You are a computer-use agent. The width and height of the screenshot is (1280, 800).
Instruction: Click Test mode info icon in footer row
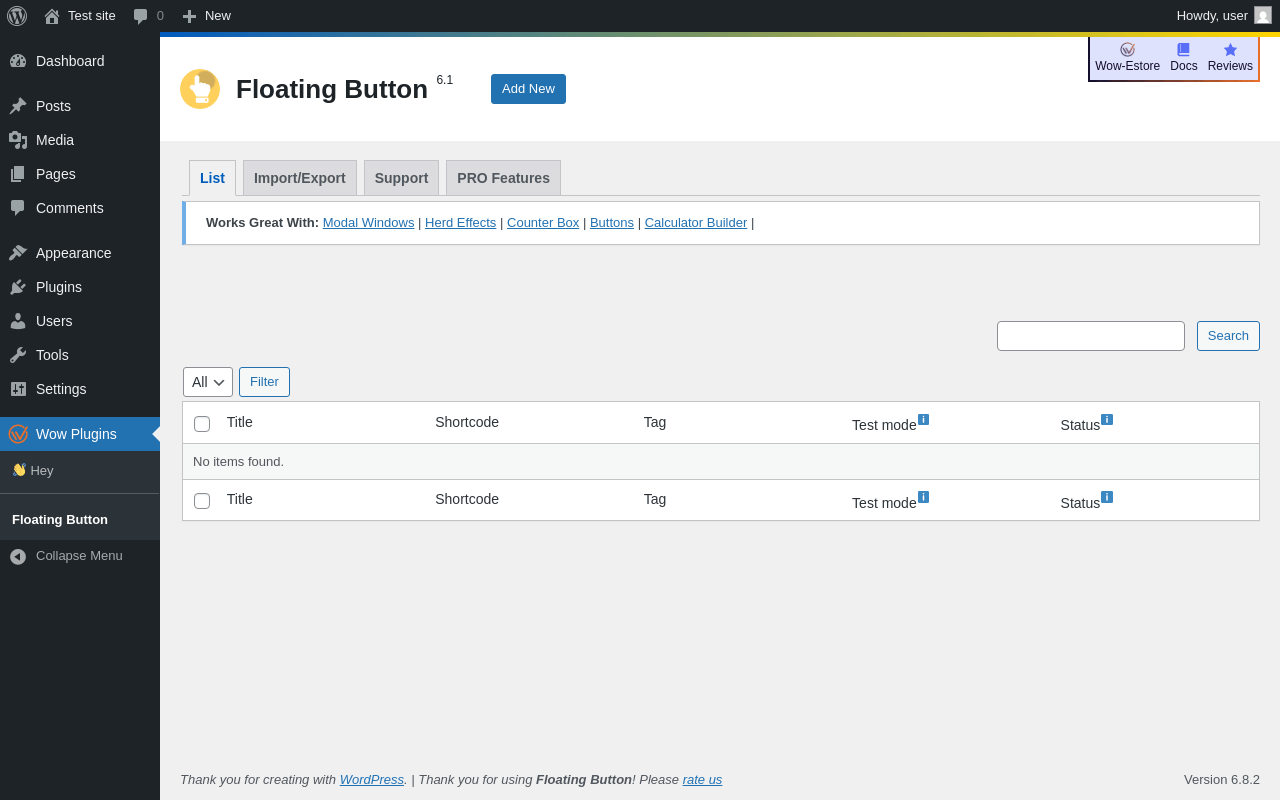(923, 497)
